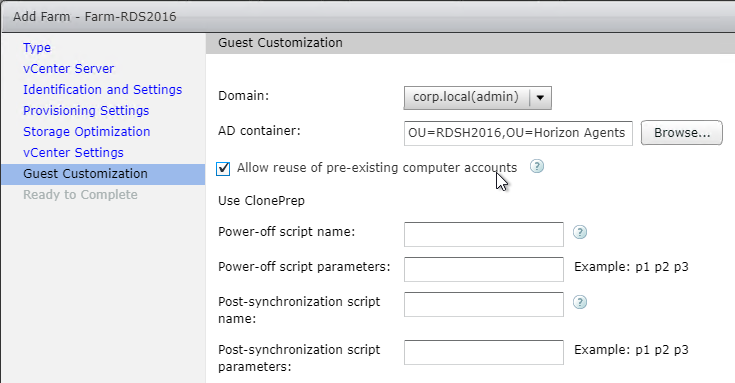This screenshot has height=383, width=735.
Task: View help for Post-synchronization script name
Action: [x=580, y=302]
